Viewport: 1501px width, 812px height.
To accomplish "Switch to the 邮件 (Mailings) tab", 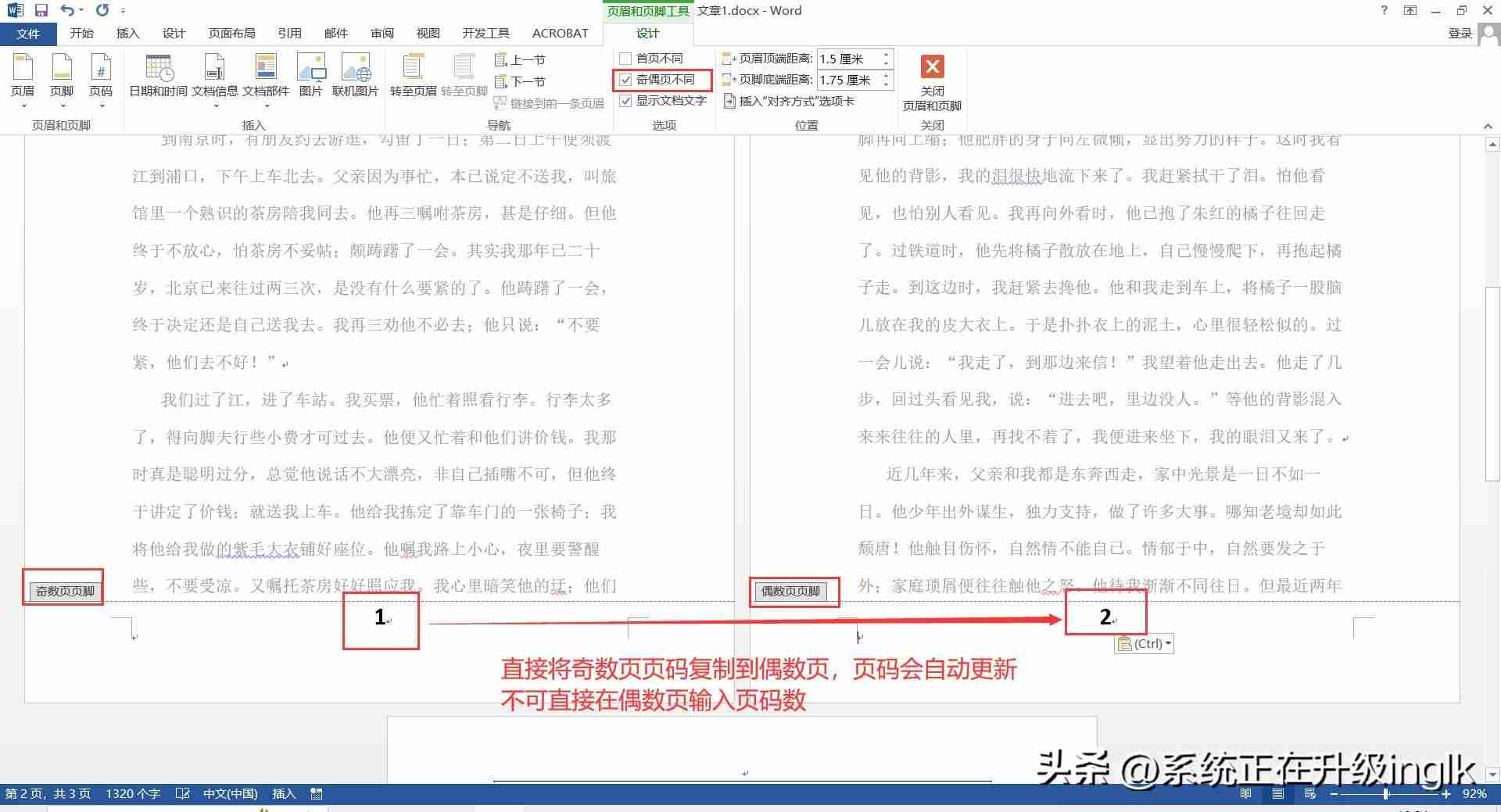I will [x=335, y=34].
